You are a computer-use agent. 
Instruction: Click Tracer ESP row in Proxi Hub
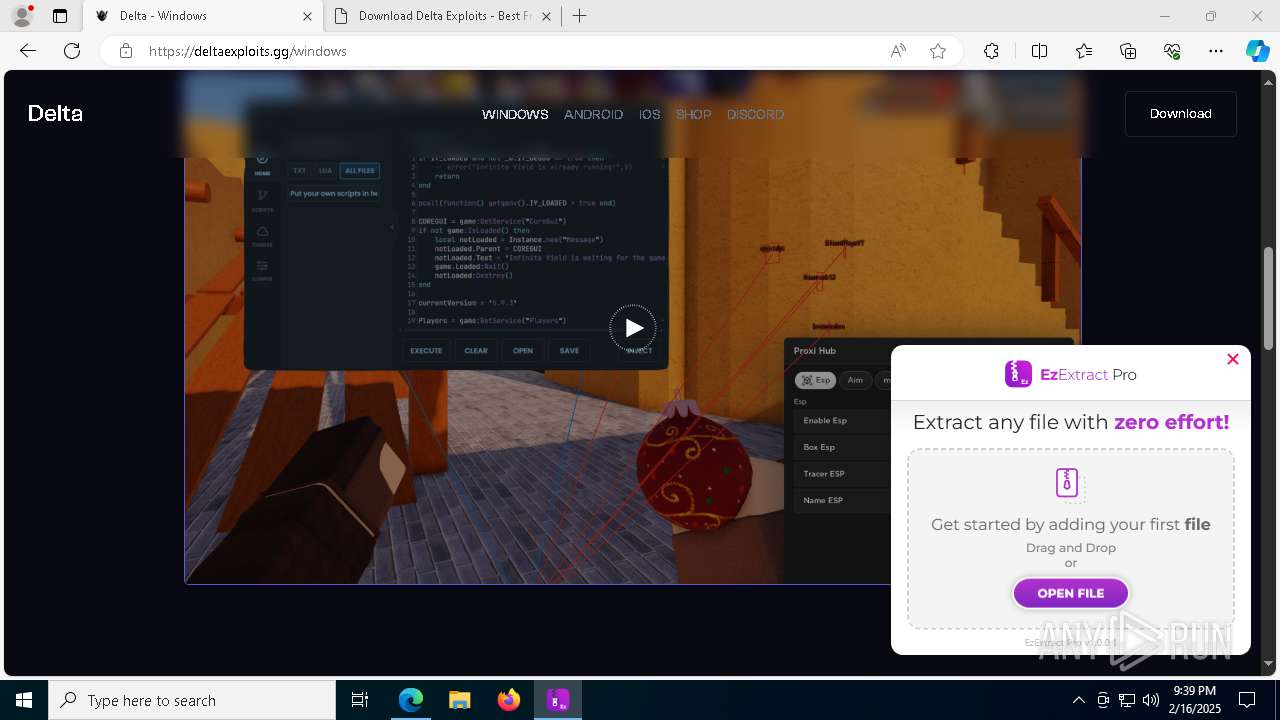842,474
